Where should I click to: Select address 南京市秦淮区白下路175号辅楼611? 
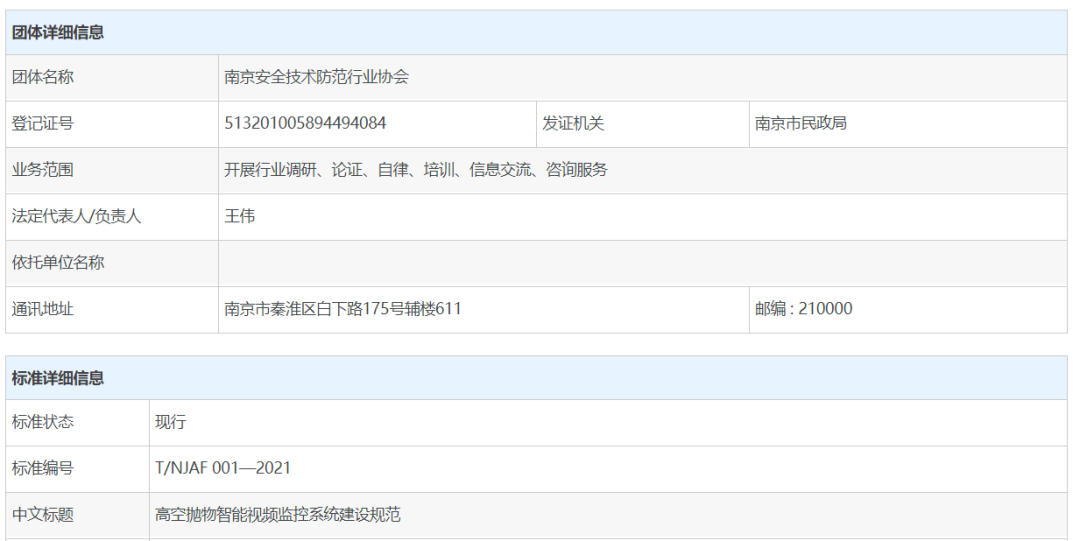click(x=343, y=309)
